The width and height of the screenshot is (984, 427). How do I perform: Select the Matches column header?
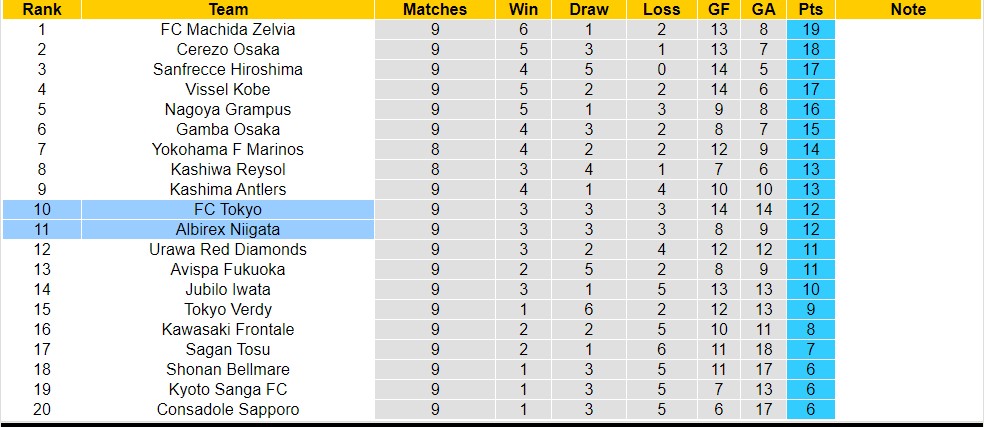click(435, 10)
